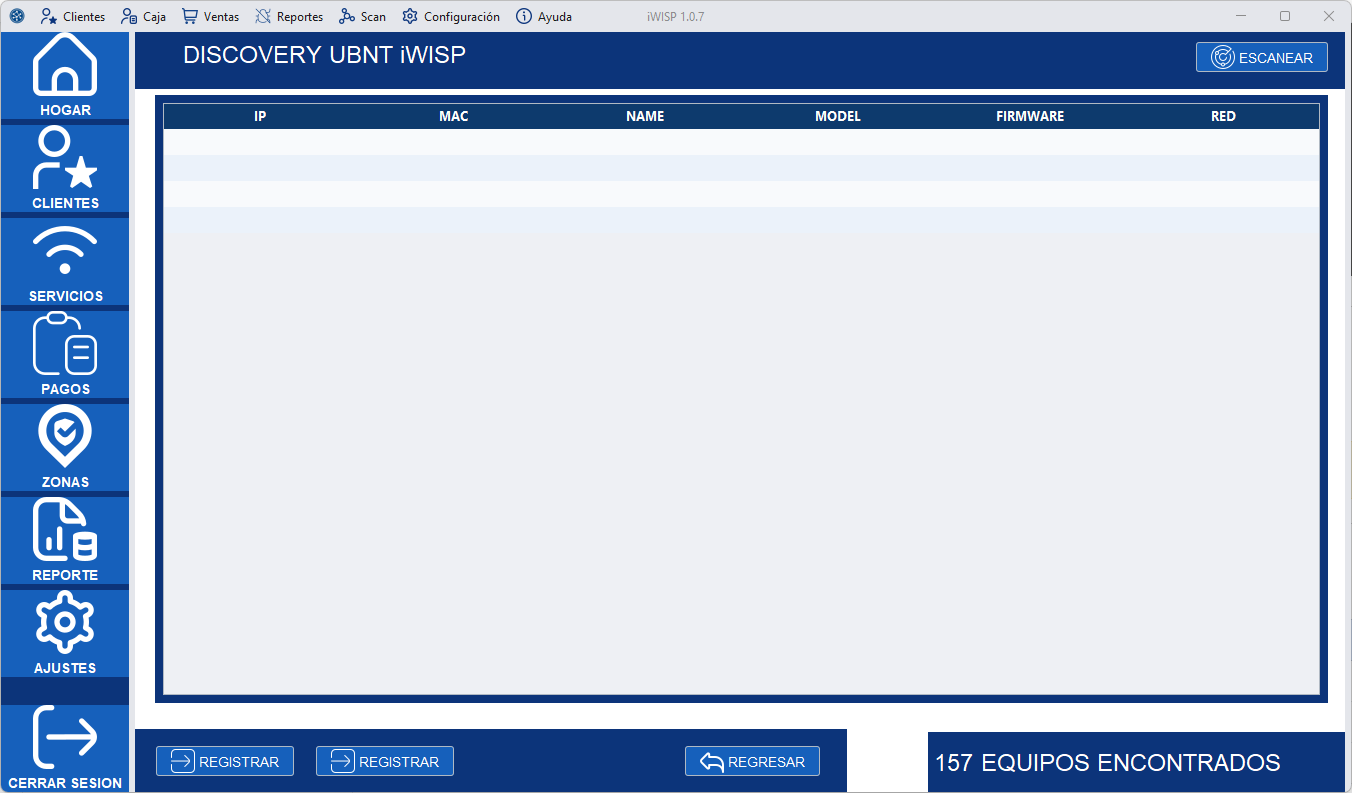Select the Zonas map pin icon
Screen dimensions: 1352x793
click(64, 437)
